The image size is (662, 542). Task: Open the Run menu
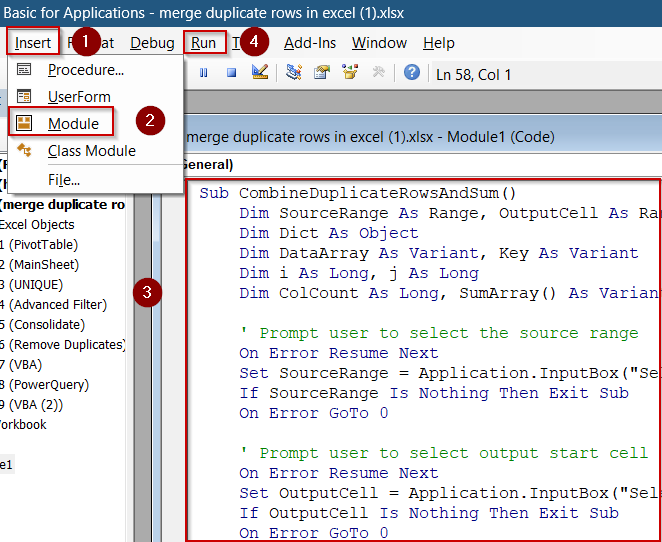click(203, 43)
